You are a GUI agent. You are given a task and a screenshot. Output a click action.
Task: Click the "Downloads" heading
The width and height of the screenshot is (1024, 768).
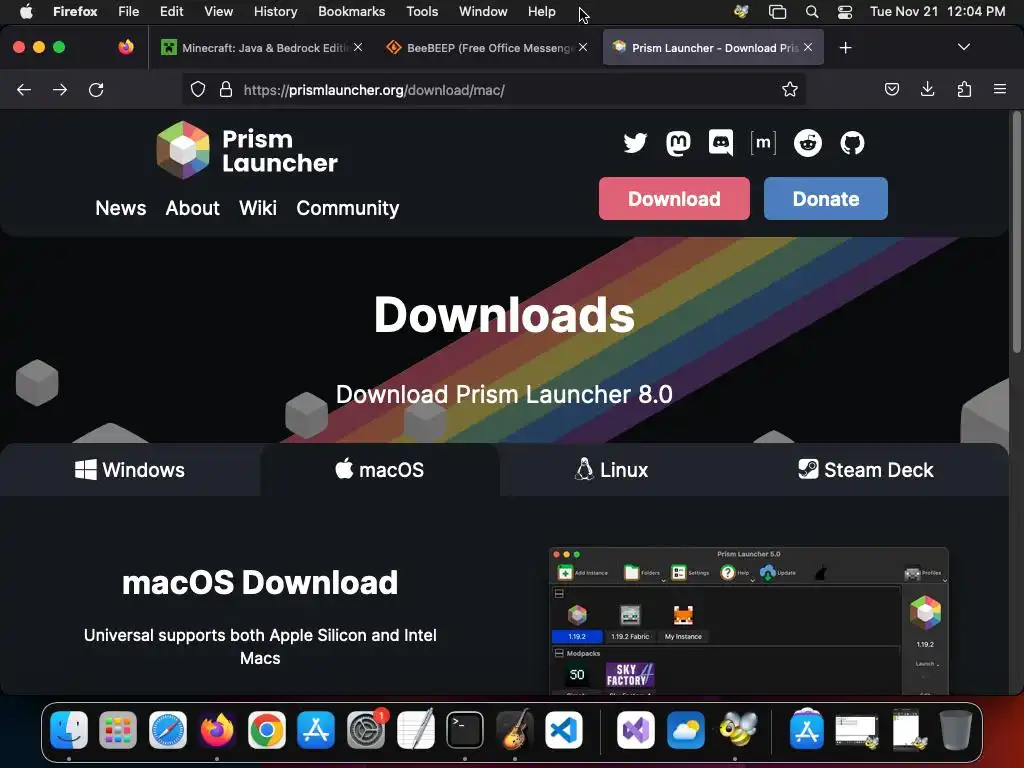tap(504, 315)
